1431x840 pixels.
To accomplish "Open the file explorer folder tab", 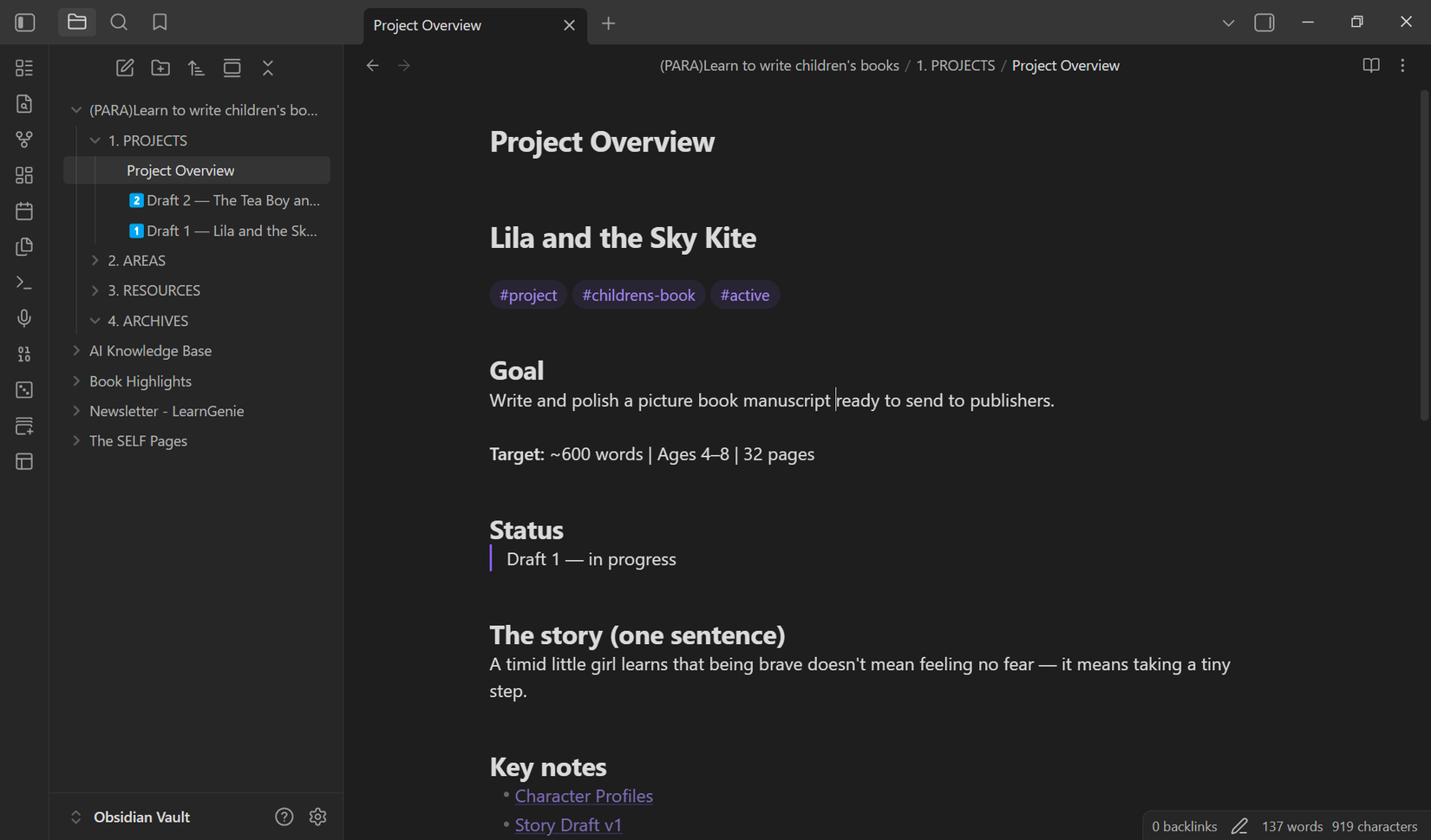I will point(77,23).
